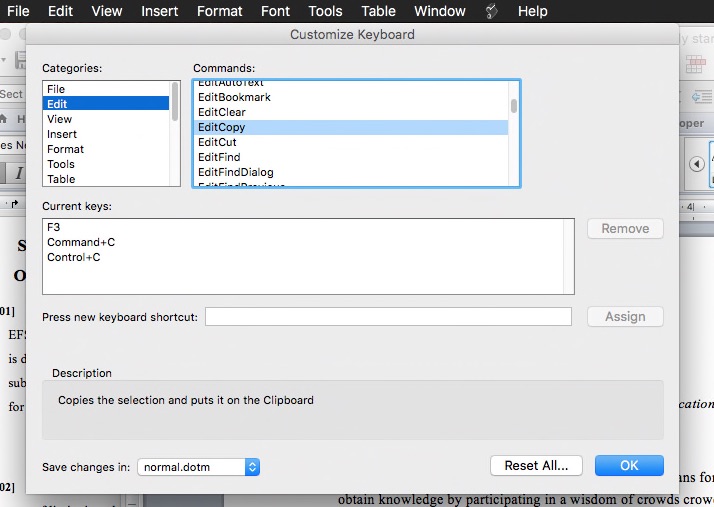Click the Reset All button

(536, 466)
